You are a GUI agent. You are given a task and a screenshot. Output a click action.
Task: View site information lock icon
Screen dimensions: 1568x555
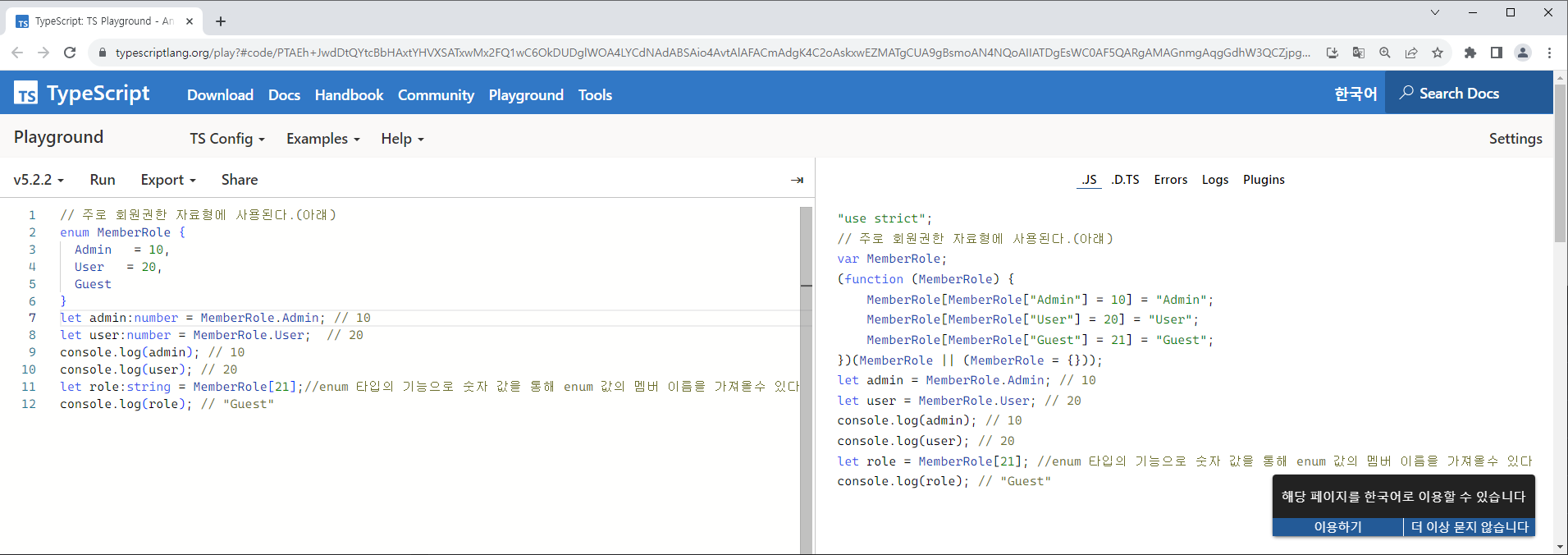pos(103,53)
